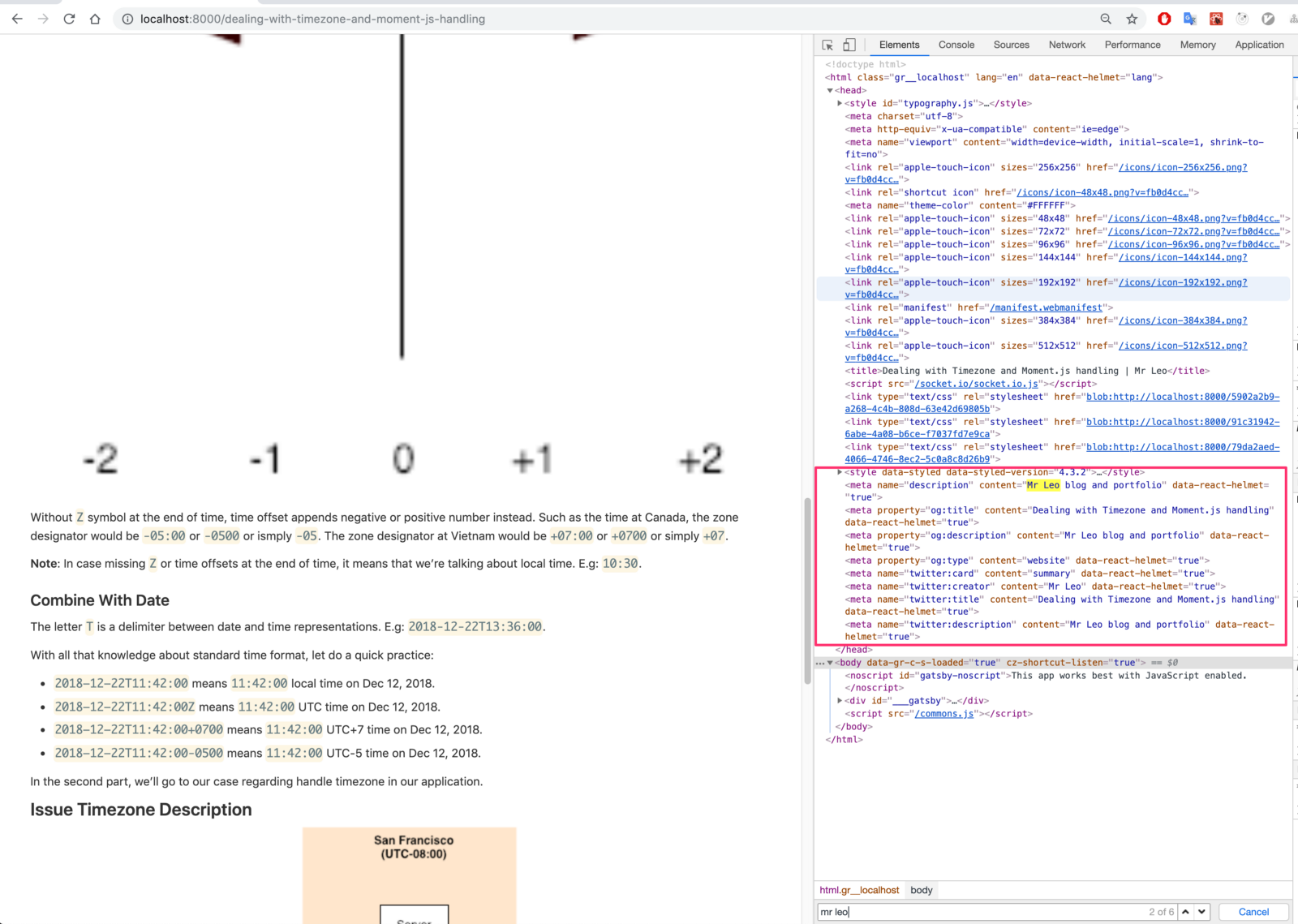Open /manifest.webmanifest link
Viewport: 1298px width, 924px height.
[1046, 308]
